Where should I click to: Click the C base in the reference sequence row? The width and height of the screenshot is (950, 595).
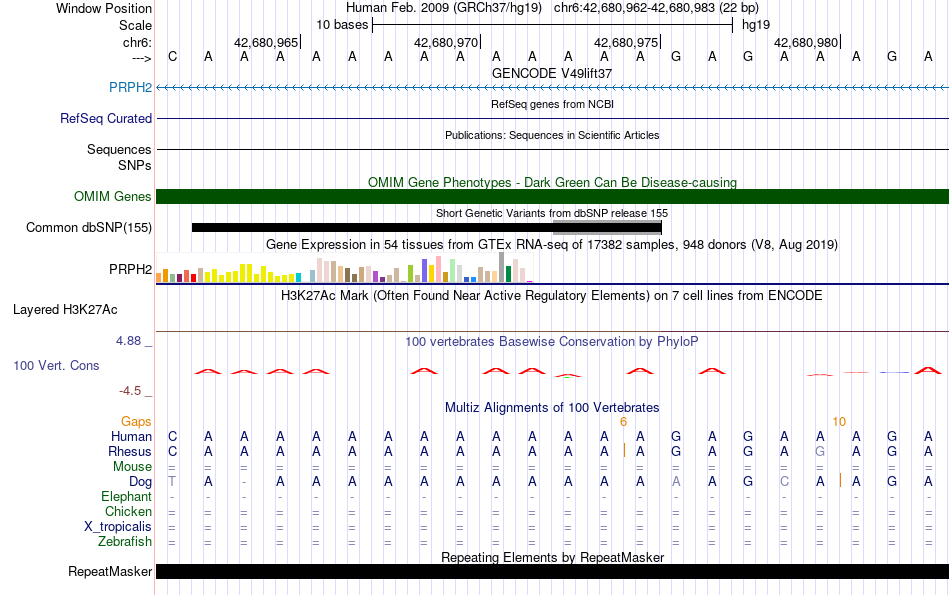[x=173, y=56]
